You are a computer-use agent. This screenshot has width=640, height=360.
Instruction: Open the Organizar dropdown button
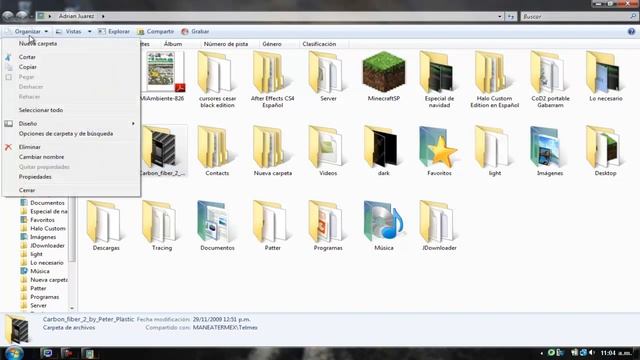pos(27,31)
